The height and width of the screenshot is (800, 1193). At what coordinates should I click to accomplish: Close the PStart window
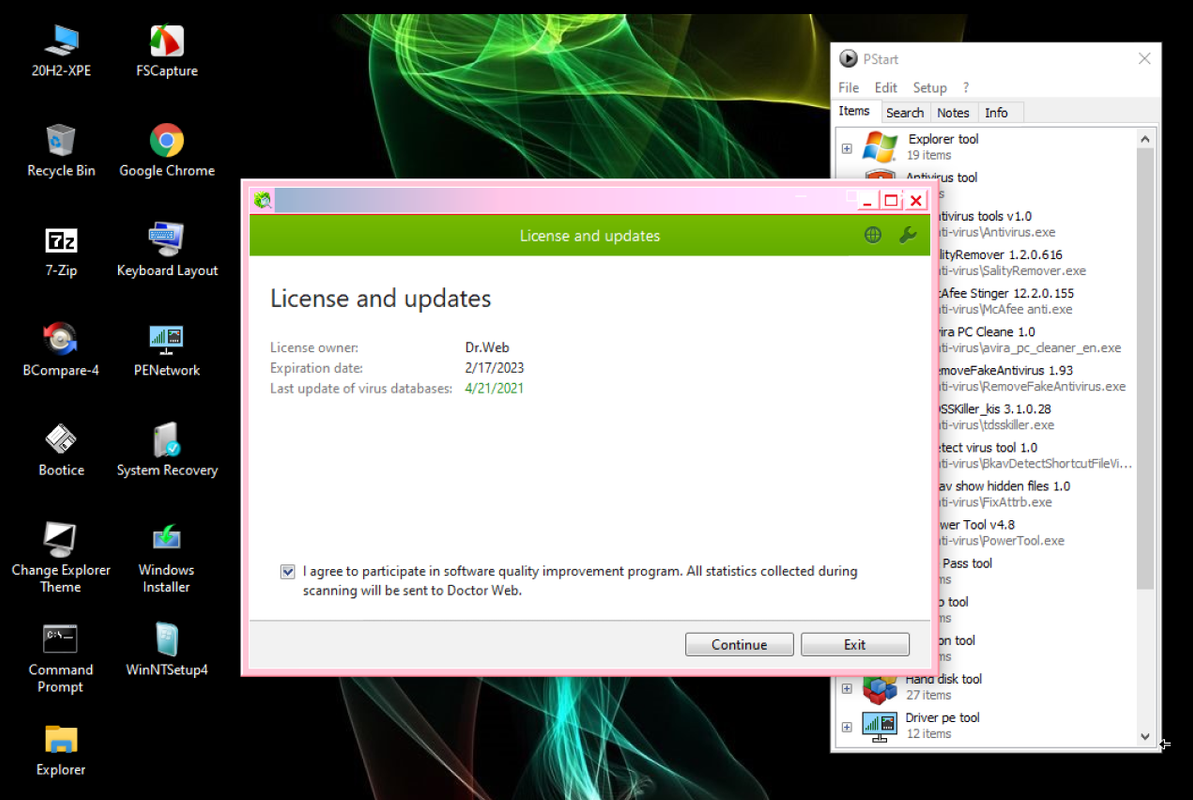tap(1144, 59)
